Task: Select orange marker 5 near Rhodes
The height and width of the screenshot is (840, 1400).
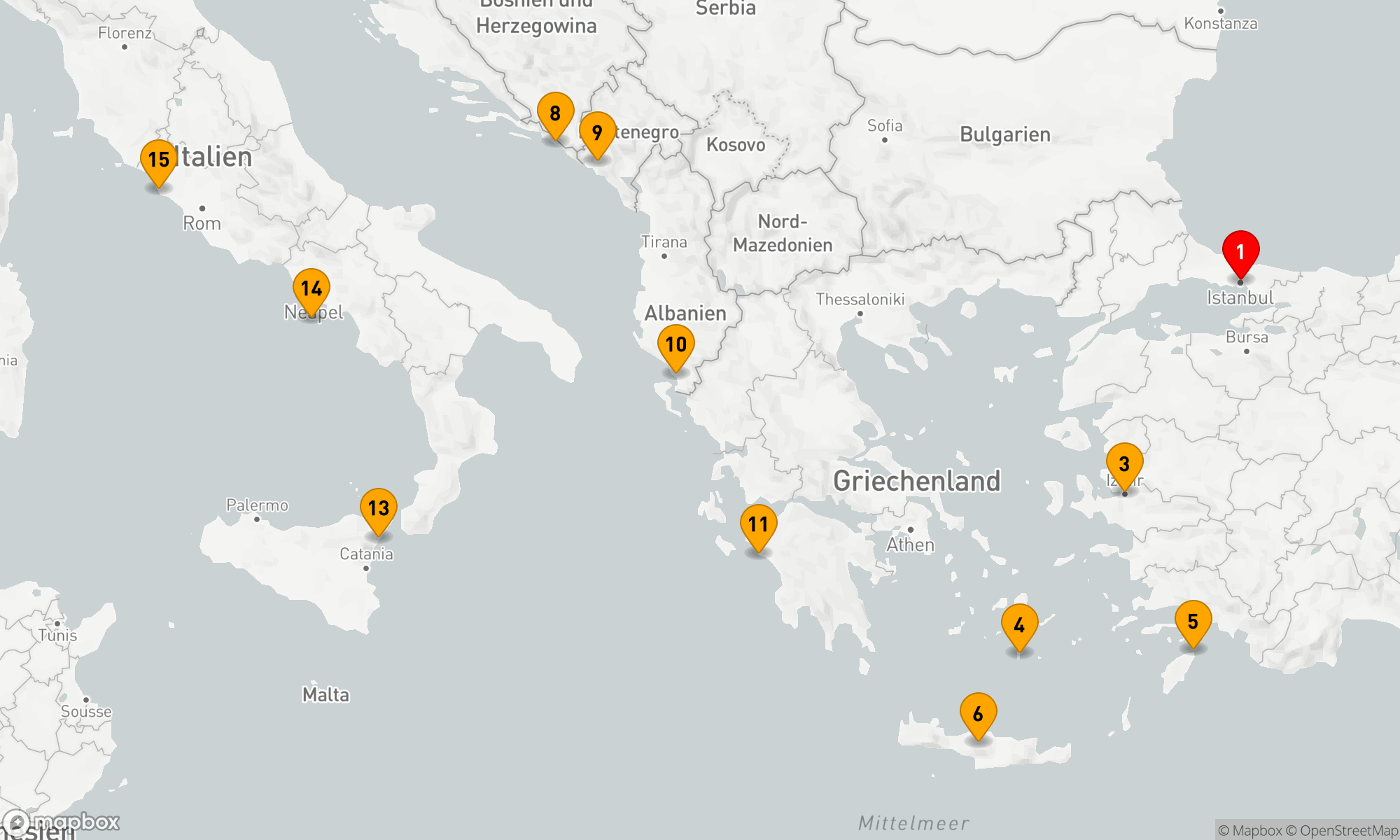Action: tap(1193, 622)
